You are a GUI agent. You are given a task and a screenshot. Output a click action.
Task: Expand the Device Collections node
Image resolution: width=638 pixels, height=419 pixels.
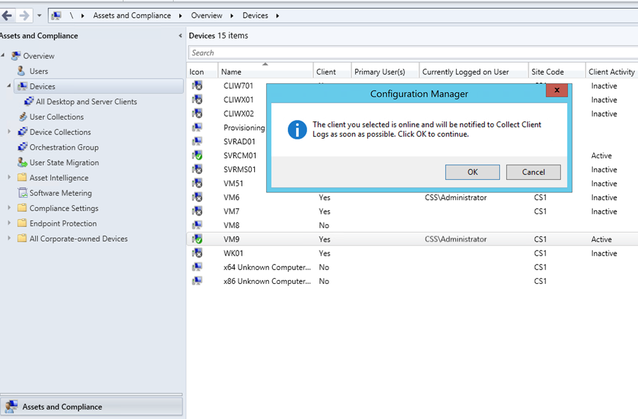pyautogui.click(x=9, y=131)
